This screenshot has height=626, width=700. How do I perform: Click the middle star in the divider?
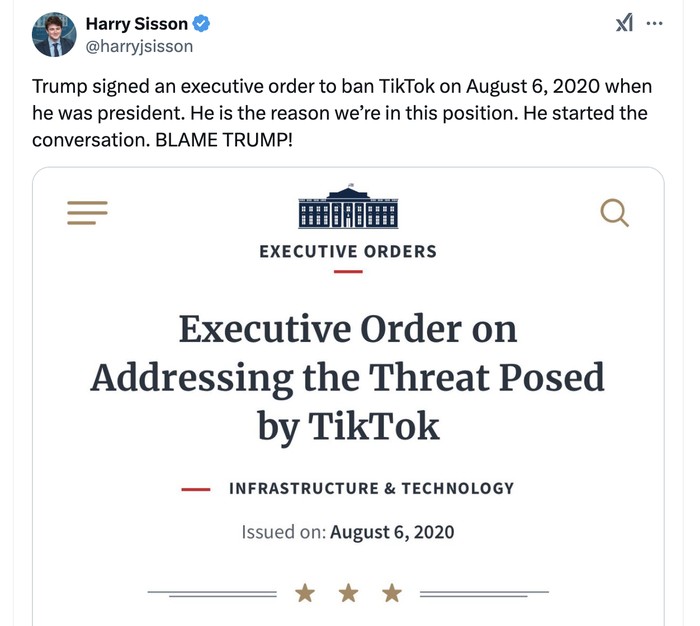click(348, 594)
